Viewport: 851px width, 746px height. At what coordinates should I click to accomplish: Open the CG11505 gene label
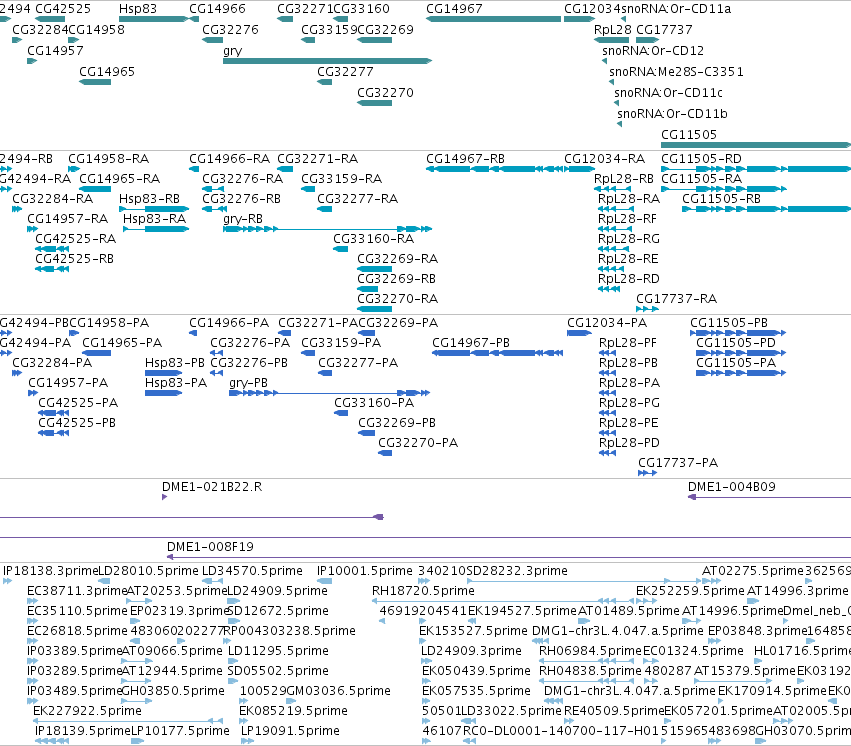coord(689,135)
